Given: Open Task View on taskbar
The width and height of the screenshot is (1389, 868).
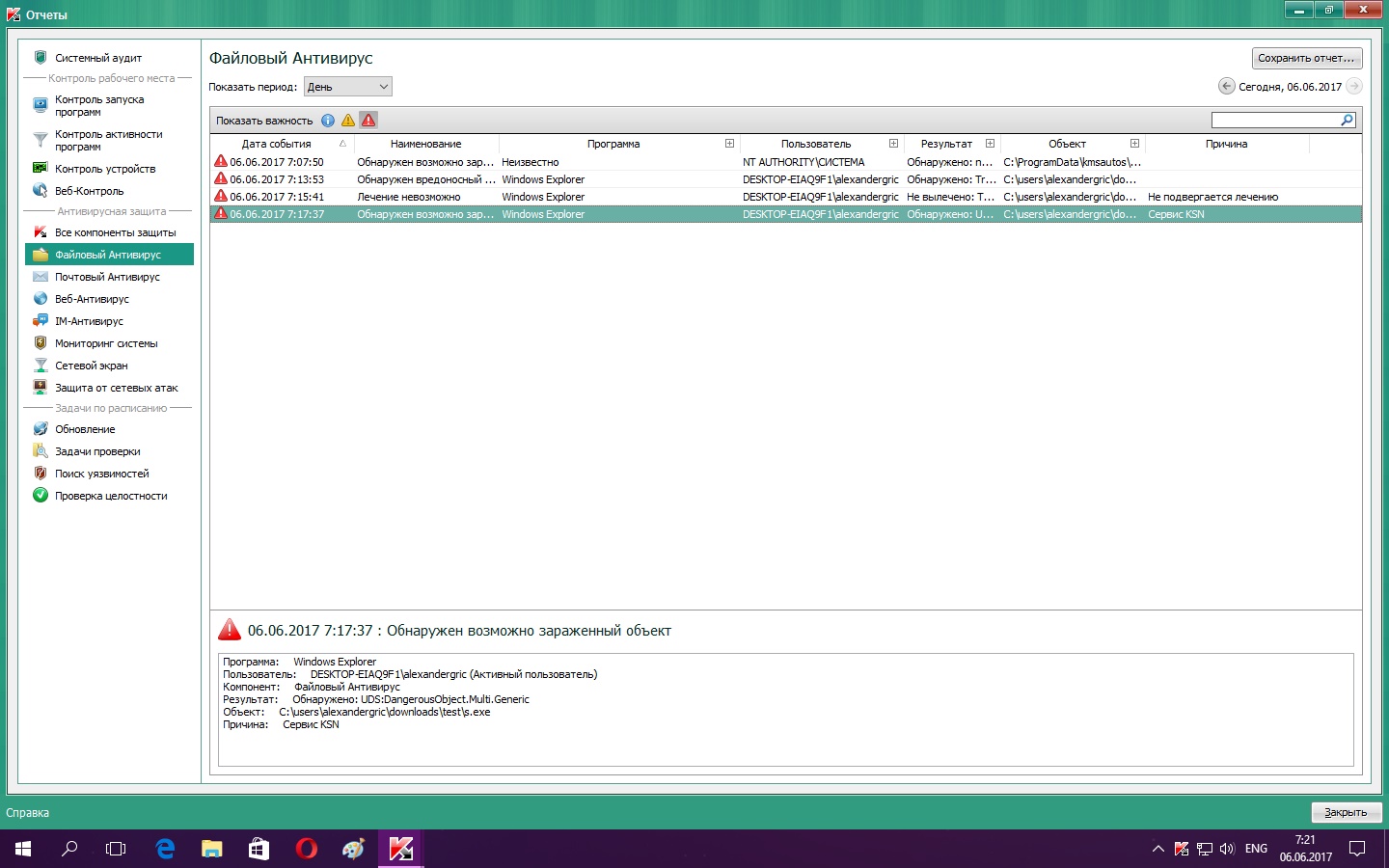Looking at the screenshot, I should coord(116,849).
